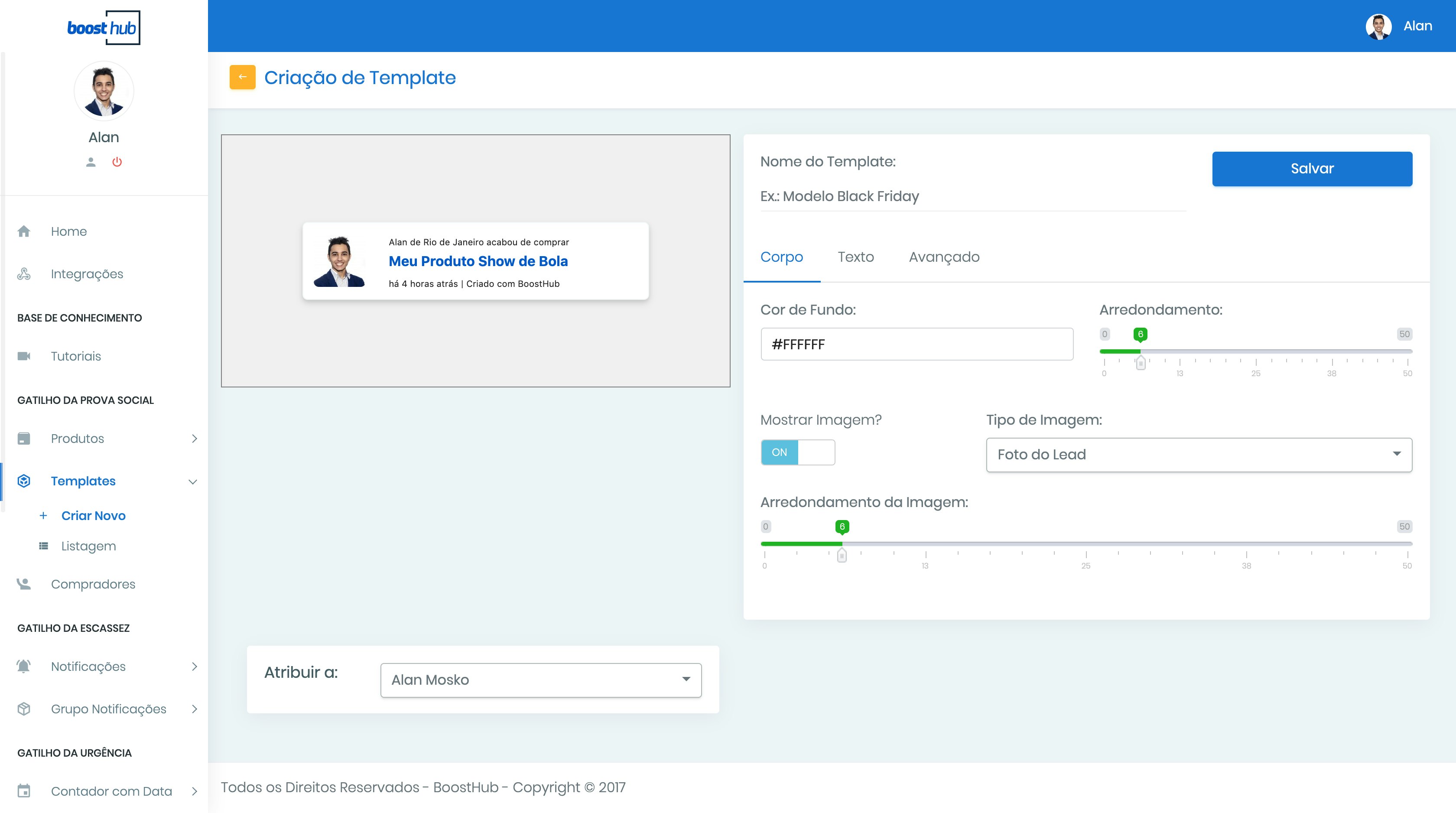Viewport: 1456px width, 813px height.
Task: Open the Integrações webhook icon
Action: point(24,273)
